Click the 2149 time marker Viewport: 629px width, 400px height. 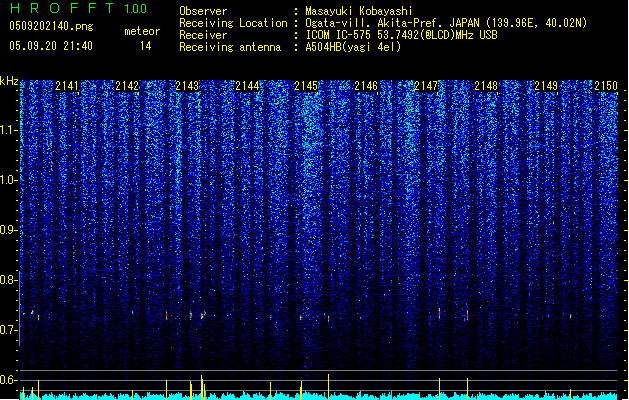(546, 85)
